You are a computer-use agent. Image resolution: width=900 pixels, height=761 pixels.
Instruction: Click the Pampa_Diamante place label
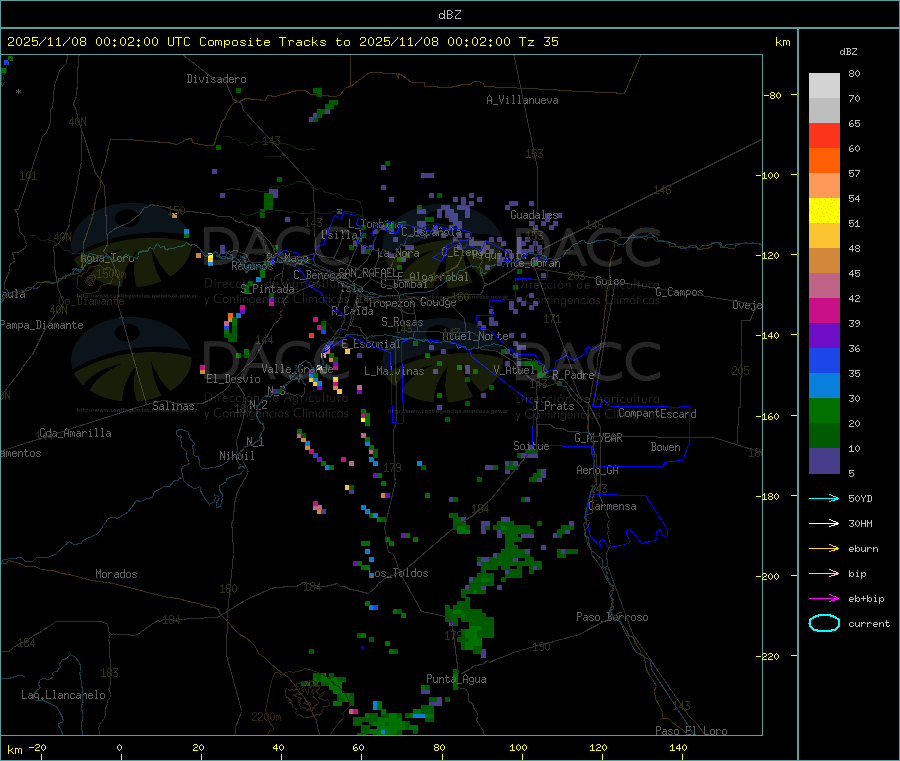pyautogui.click(x=42, y=325)
